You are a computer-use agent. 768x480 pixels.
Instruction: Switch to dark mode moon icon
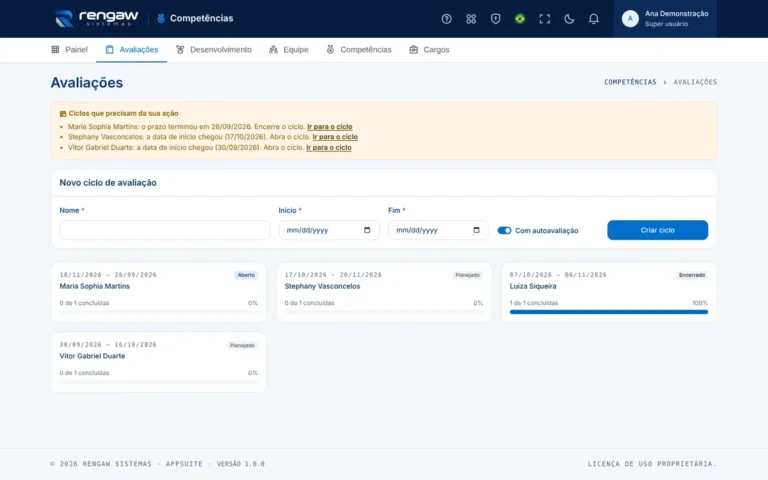click(x=569, y=19)
